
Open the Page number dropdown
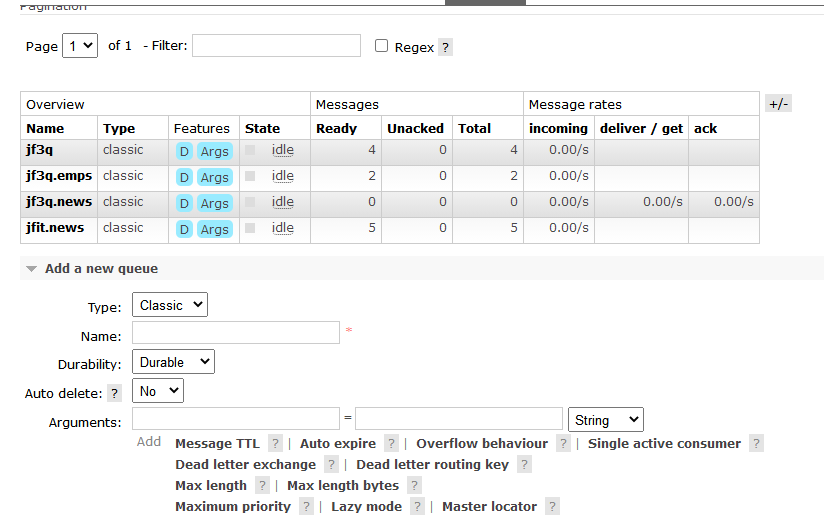point(80,46)
